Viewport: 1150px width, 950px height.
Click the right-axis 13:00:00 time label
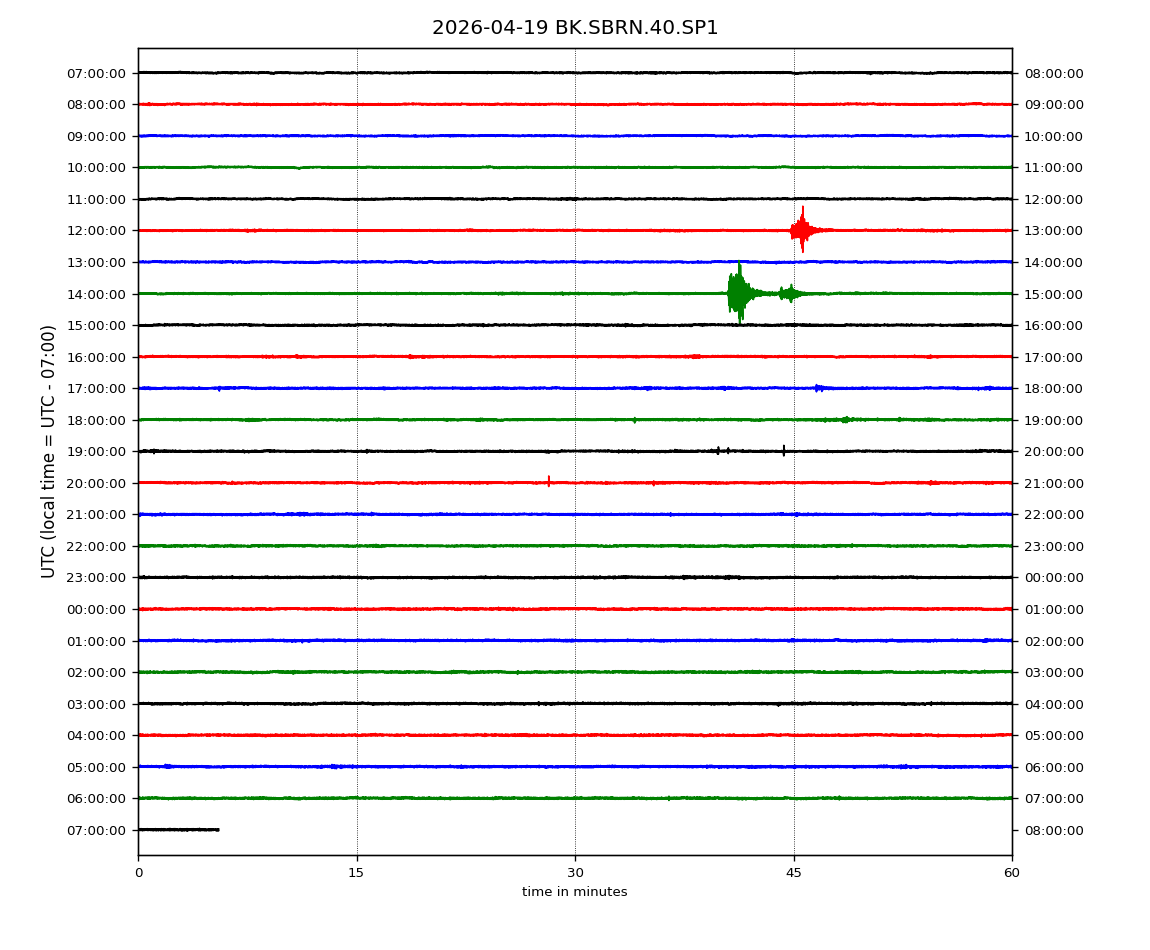click(x=1053, y=231)
